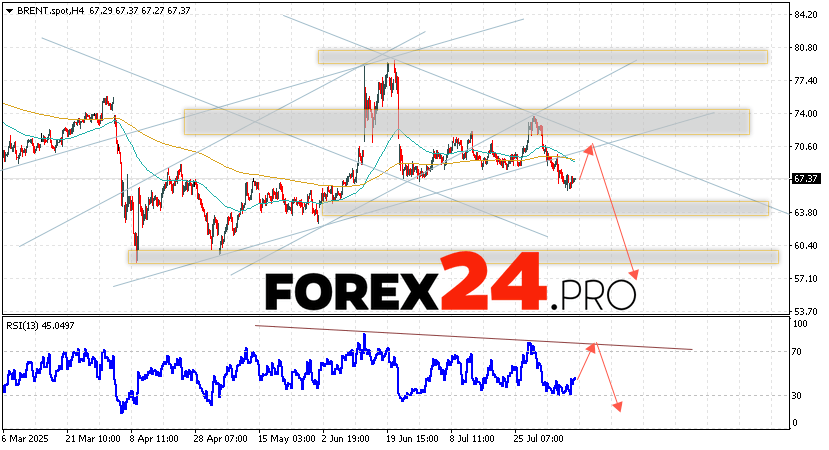Click the descending RSI trendline
This screenshot has width=829, height=450.
(x=470, y=337)
